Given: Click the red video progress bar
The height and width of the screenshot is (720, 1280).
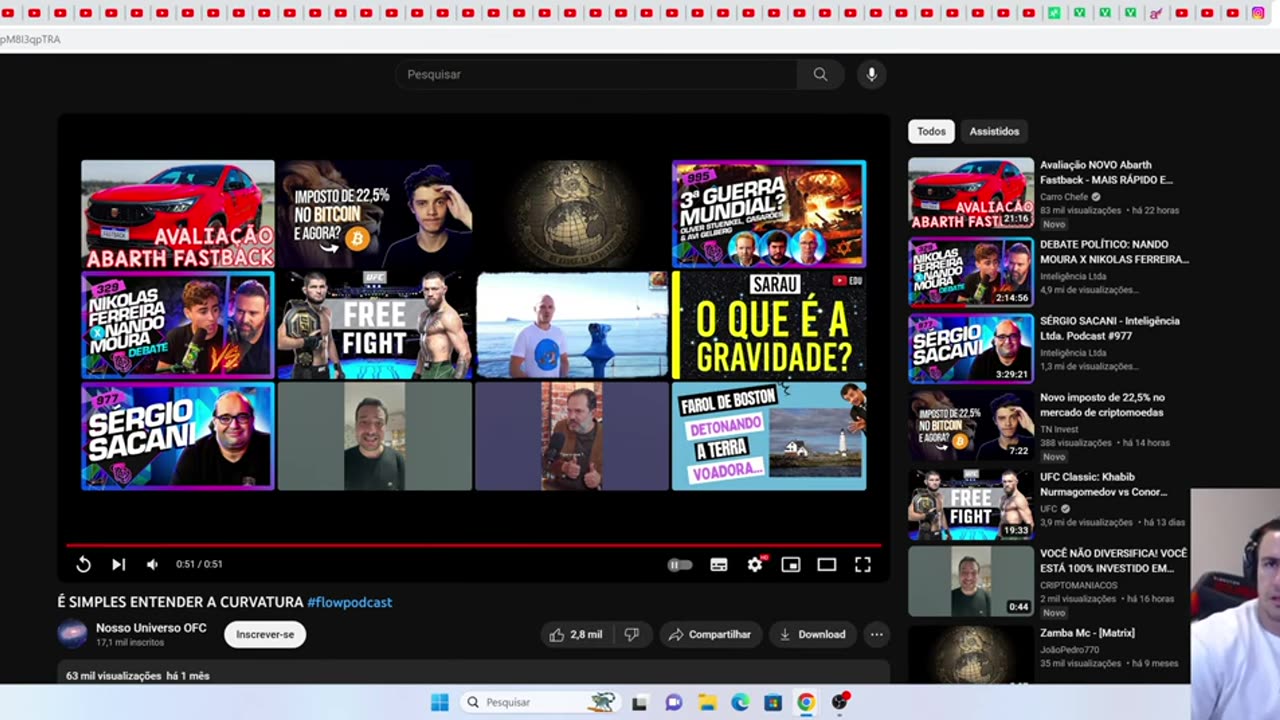Looking at the screenshot, I should (474, 545).
